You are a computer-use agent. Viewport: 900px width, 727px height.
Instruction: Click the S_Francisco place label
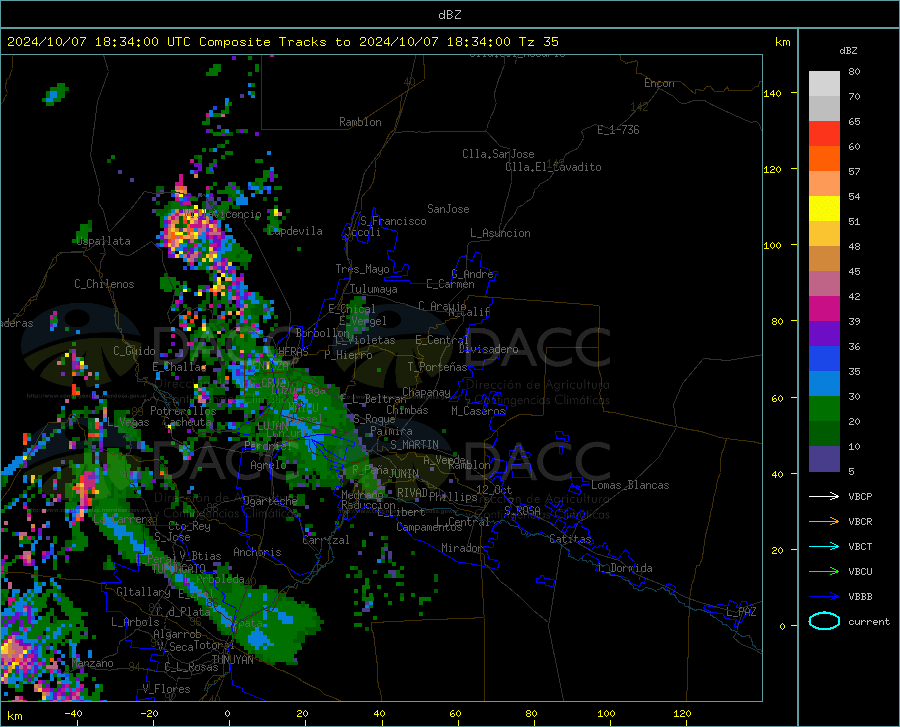393,221
